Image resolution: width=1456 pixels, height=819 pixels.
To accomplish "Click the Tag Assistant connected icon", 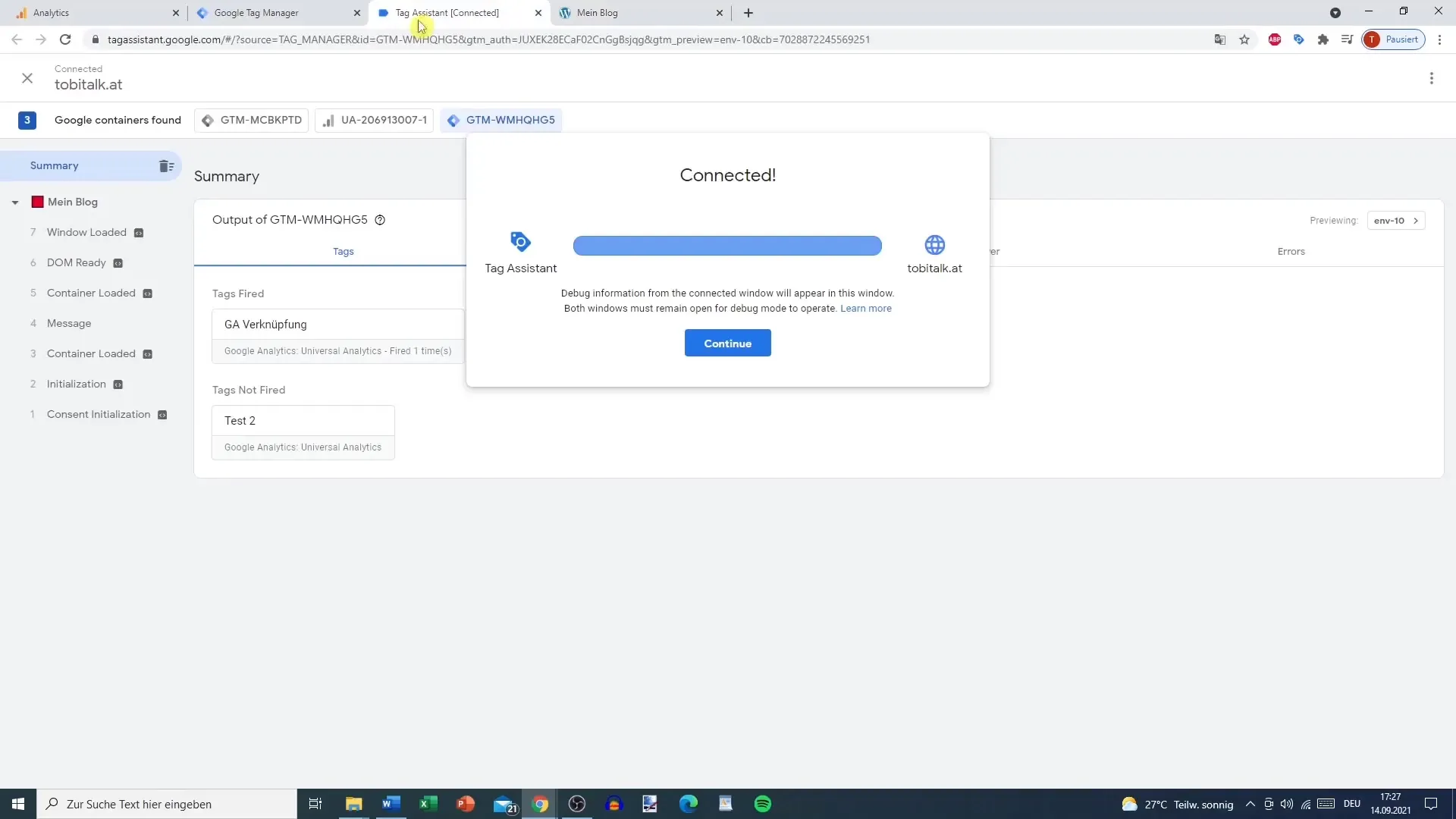I will click(x=520, y=245).
